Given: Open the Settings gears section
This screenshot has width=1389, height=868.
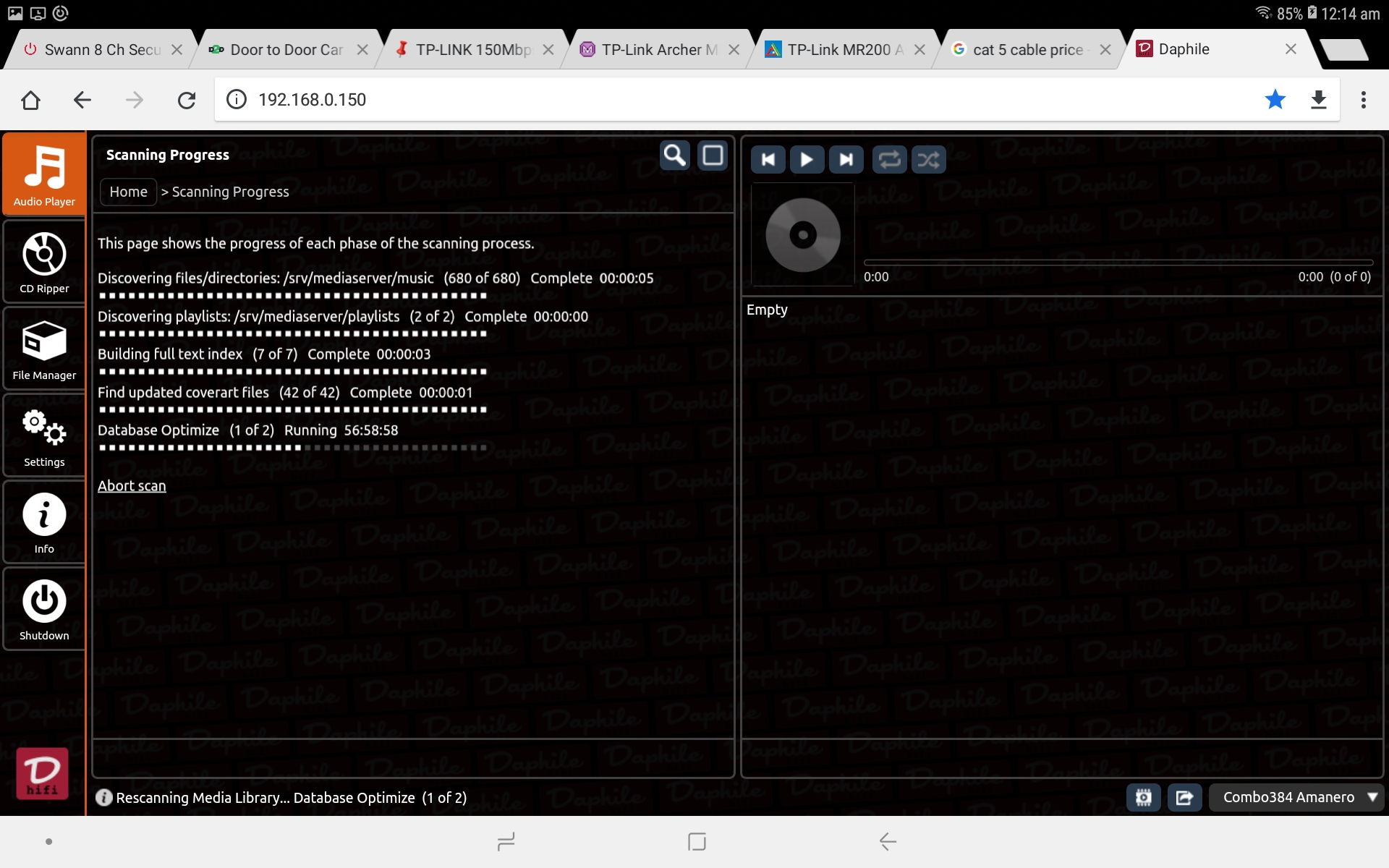Looking at the screenshot, I should coord(44,435).
